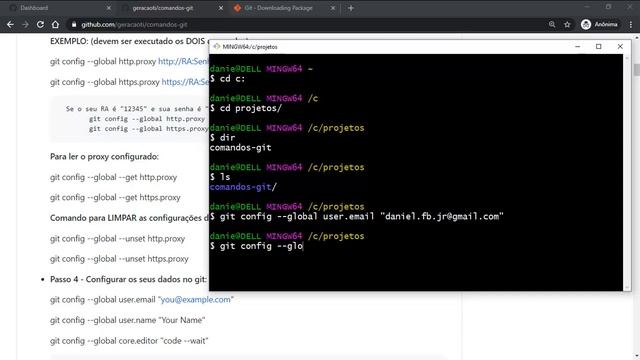Image resolution: width=640 pixels, height=360 pixels.
Task: Minimize the MINGW64 terminal window
Action: [x=578, y=47]
